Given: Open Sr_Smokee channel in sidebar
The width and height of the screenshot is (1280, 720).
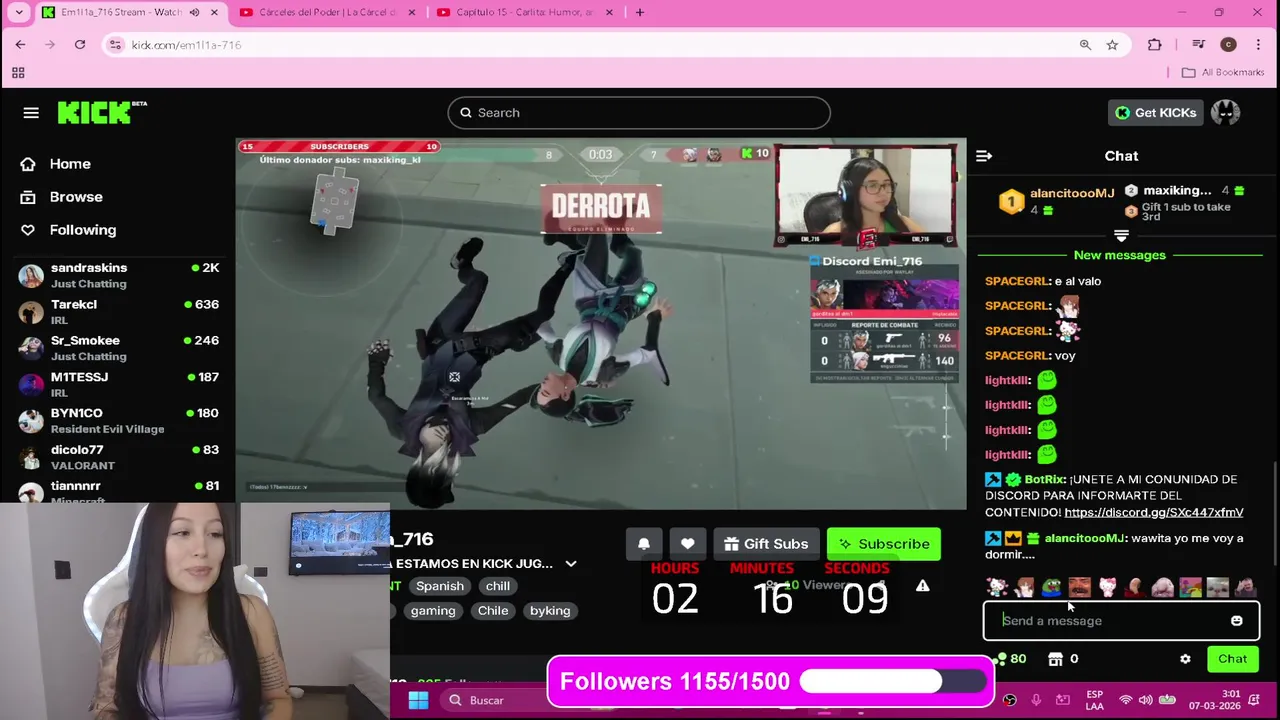Looking at the screenshot, I should (x=118, y=348).
